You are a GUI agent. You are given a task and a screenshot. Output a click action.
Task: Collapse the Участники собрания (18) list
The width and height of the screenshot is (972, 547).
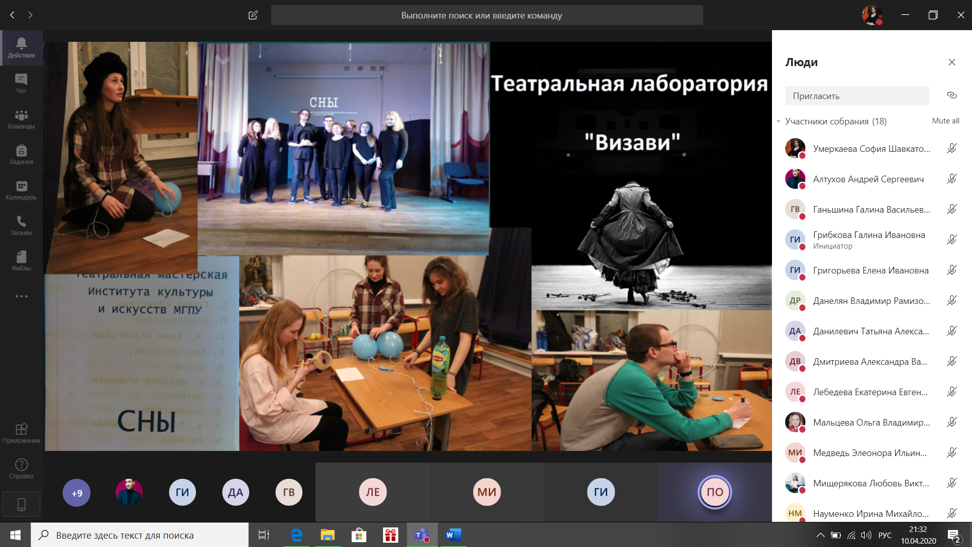[x=779, y=122]
